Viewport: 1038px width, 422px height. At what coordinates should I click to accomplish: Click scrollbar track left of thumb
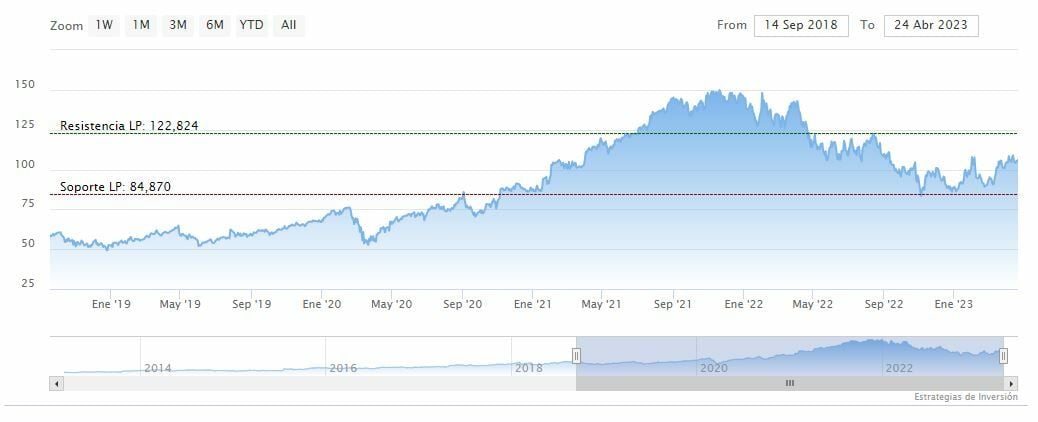[x=320, y=384]
